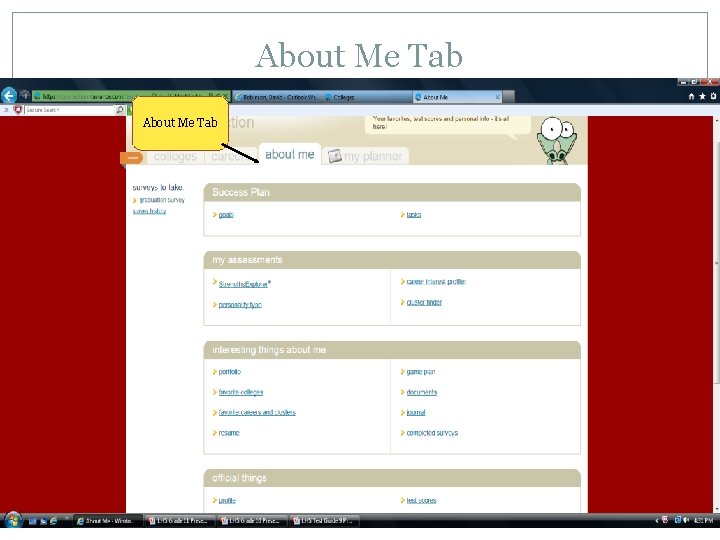Click the taskbar clock
Viewport: 720px width, 540px height.
(703, 521)
